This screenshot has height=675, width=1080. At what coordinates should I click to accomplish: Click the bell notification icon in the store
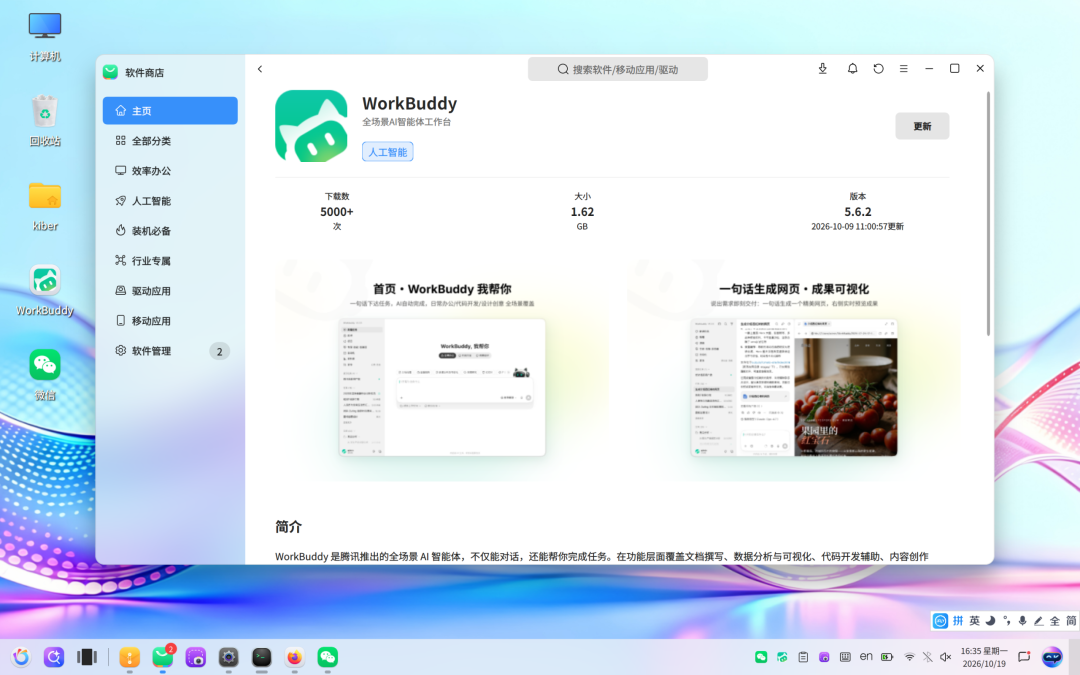coord(852,69)
